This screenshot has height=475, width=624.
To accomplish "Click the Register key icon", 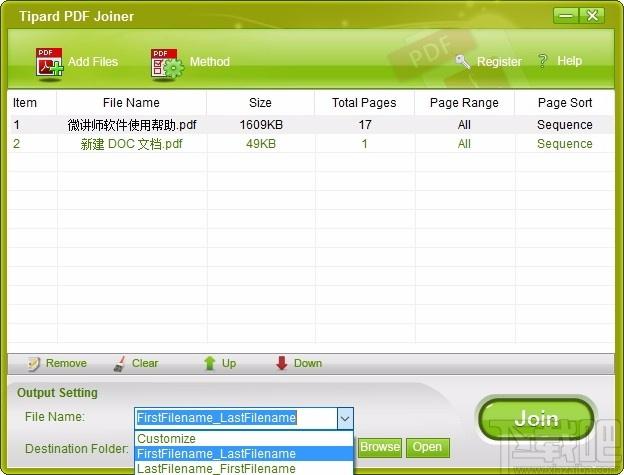I will 462,62.
